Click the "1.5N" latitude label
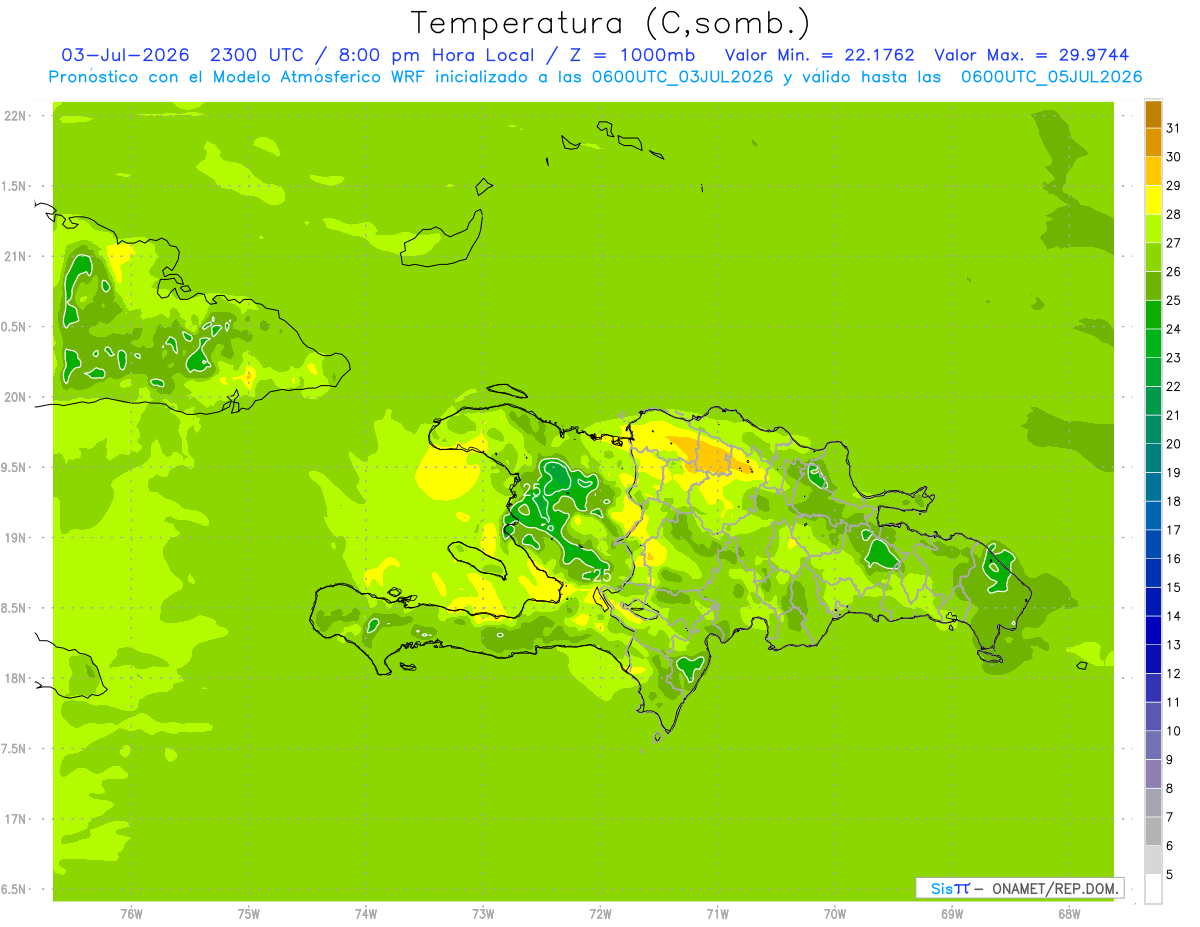Image resolution: width=1200 pixels, height=927 pixels. pyautogui.click(x=14, y=186)
